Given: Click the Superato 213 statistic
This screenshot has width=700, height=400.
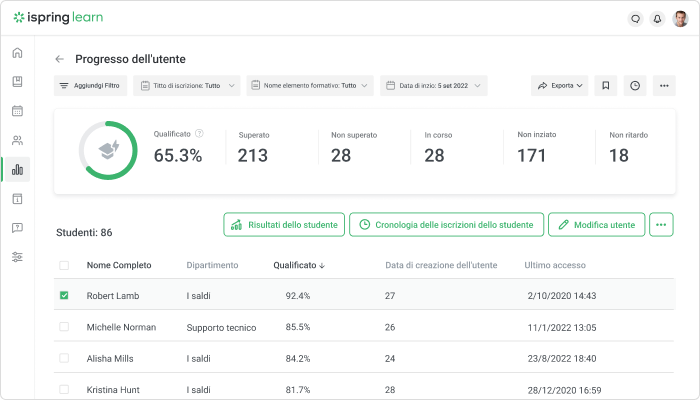Looking at the screenshot, I should [253, 148].
